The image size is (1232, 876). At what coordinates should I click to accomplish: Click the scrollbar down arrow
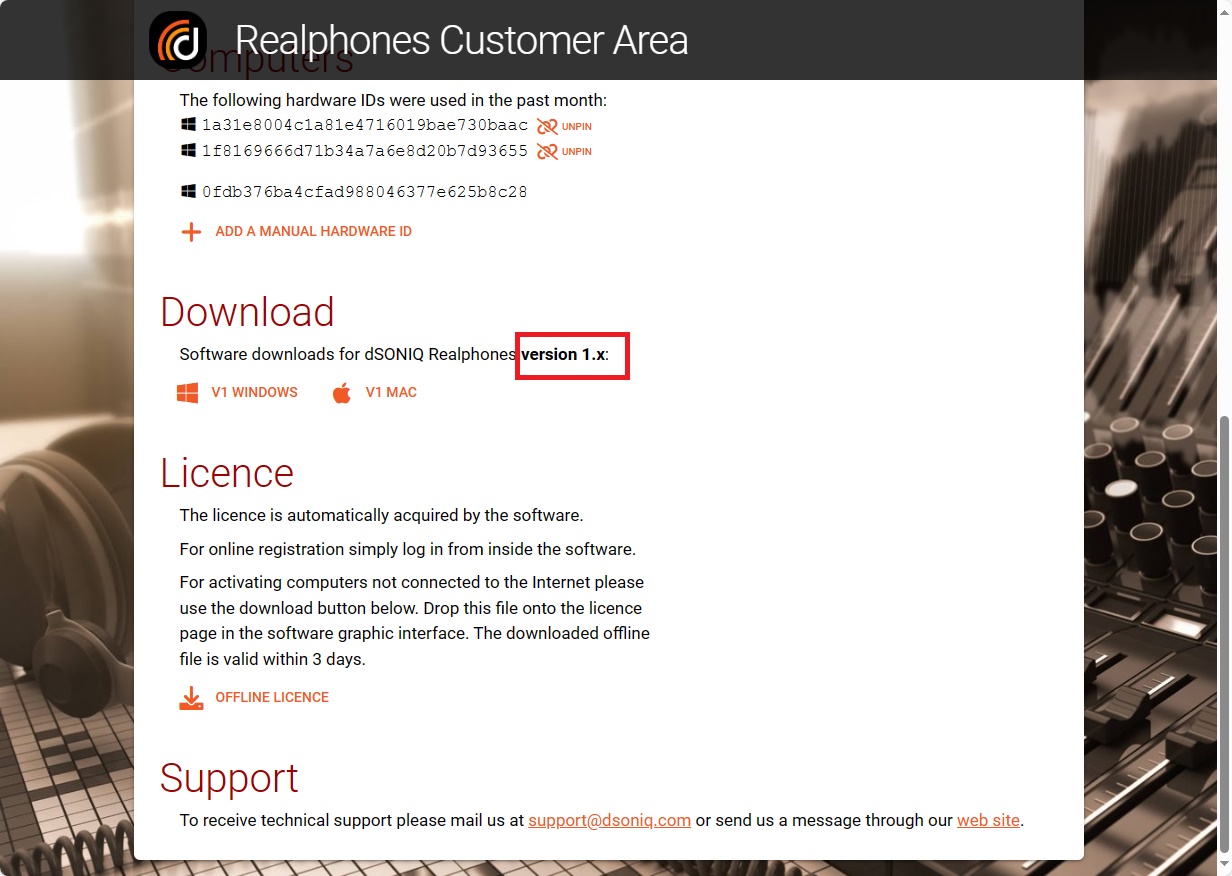coord(1223,867)
